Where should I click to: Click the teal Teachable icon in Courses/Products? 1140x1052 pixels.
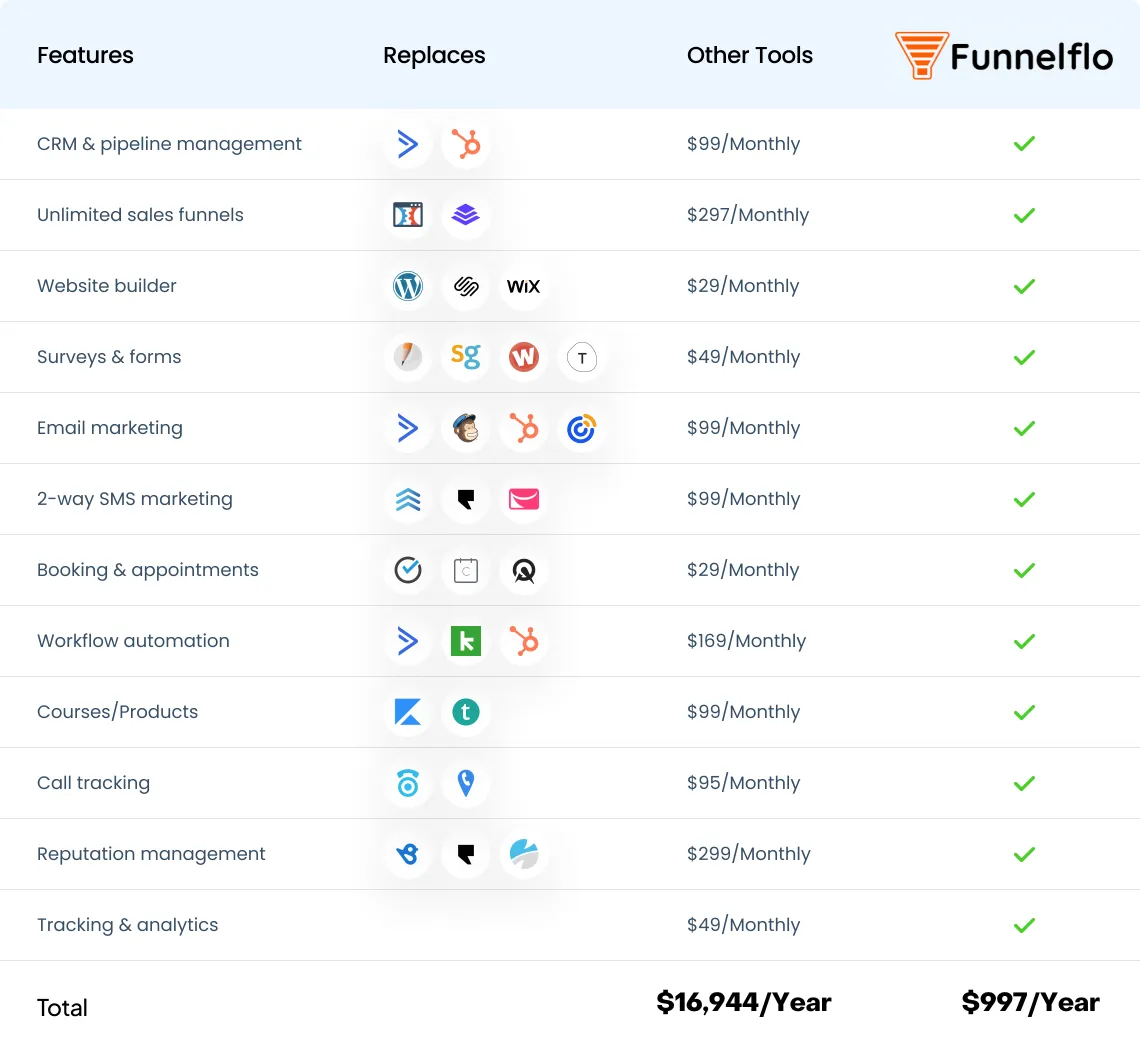pos(466,712)
